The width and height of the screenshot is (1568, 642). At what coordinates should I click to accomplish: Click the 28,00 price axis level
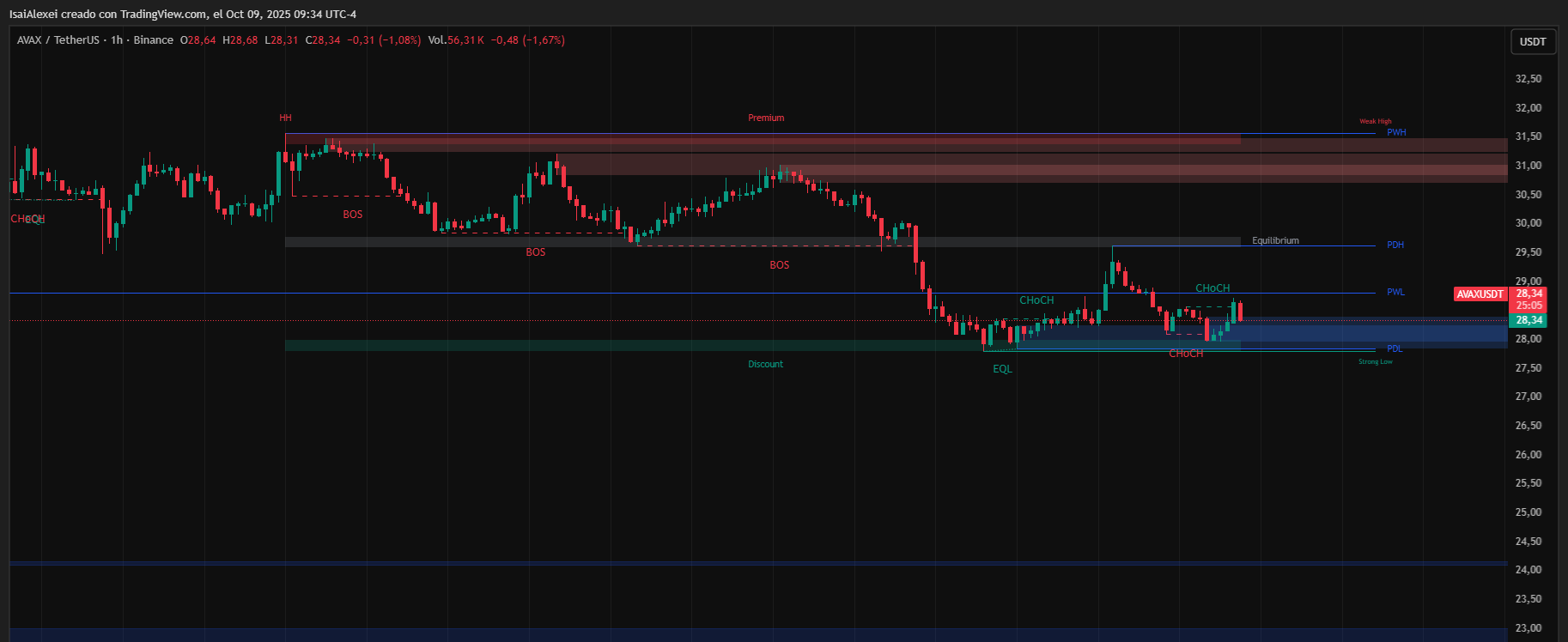click(1528, 339)
